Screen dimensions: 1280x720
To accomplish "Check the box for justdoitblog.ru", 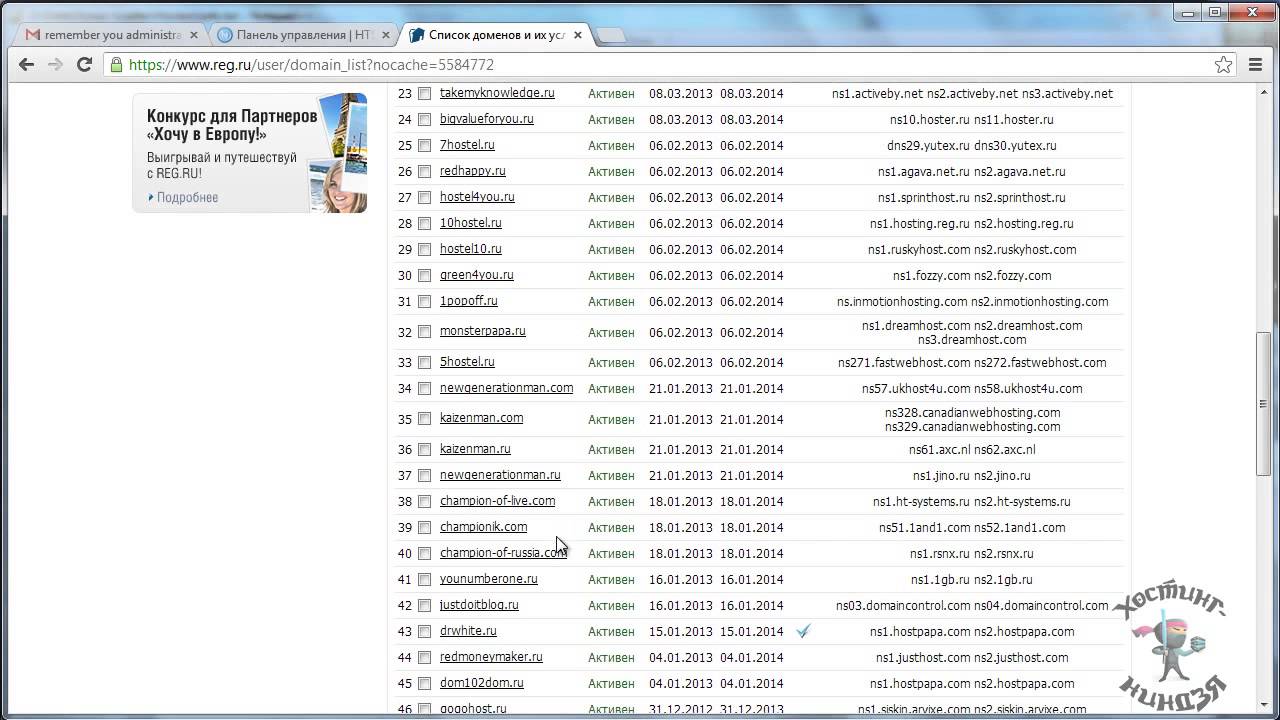I will pyautogui.click(x=424, y=605).
